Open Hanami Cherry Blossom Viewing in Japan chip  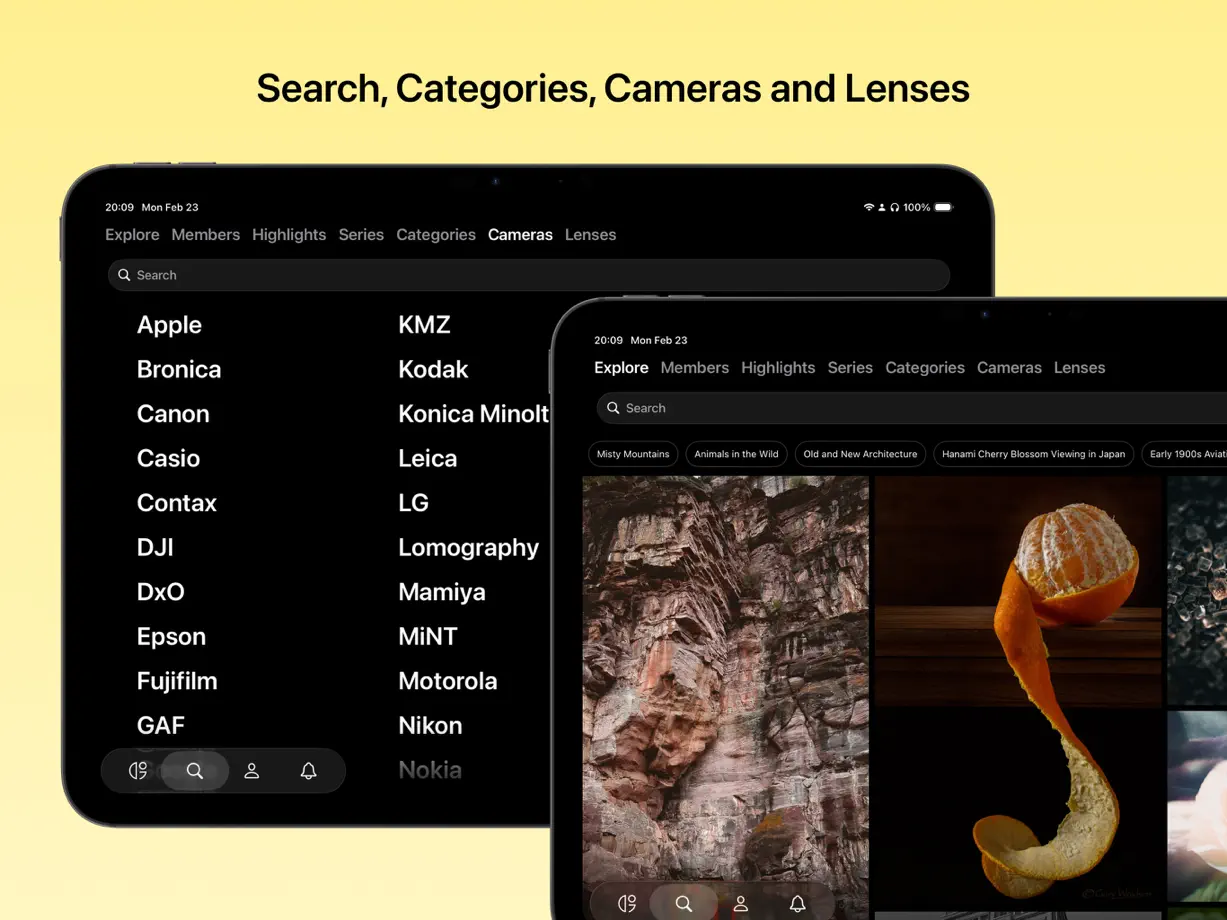click(1033, 454)
